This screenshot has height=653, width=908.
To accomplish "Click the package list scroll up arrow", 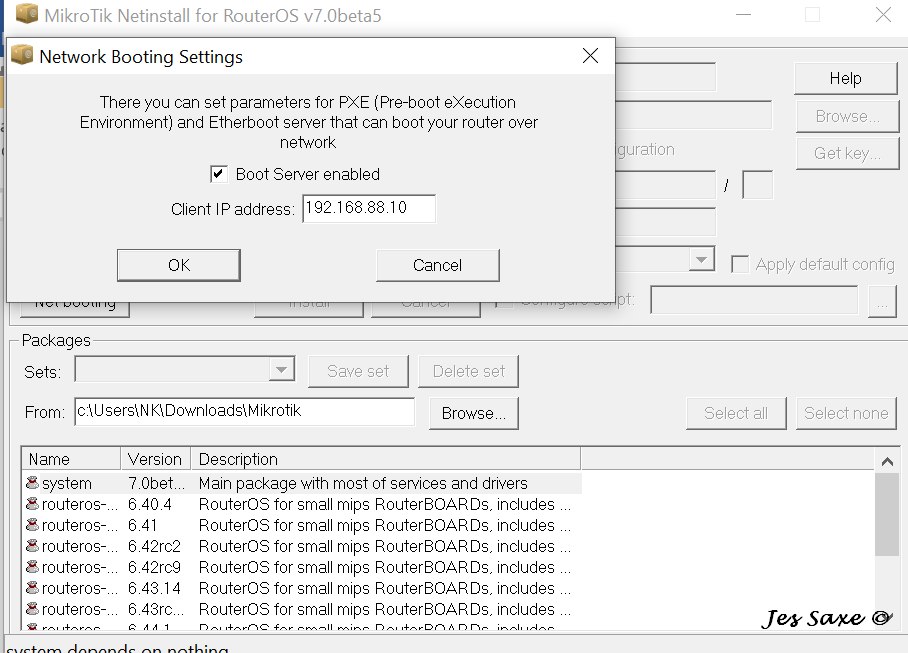I will [x=887, y=461].
